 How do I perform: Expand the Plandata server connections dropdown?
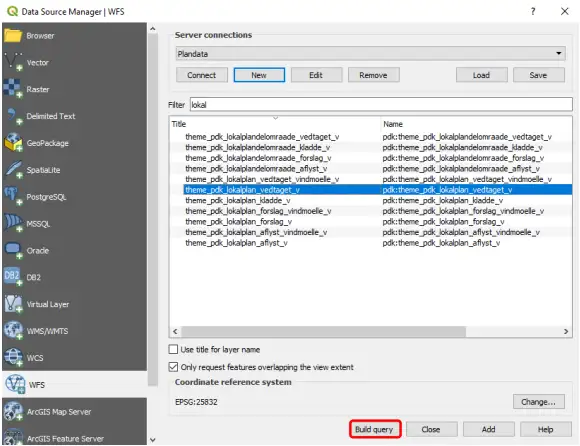371,54
